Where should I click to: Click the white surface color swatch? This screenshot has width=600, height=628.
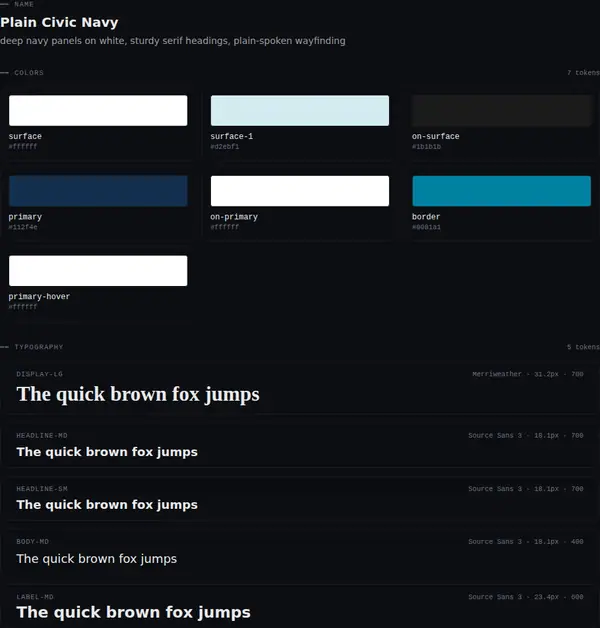(x=98, y=111)
